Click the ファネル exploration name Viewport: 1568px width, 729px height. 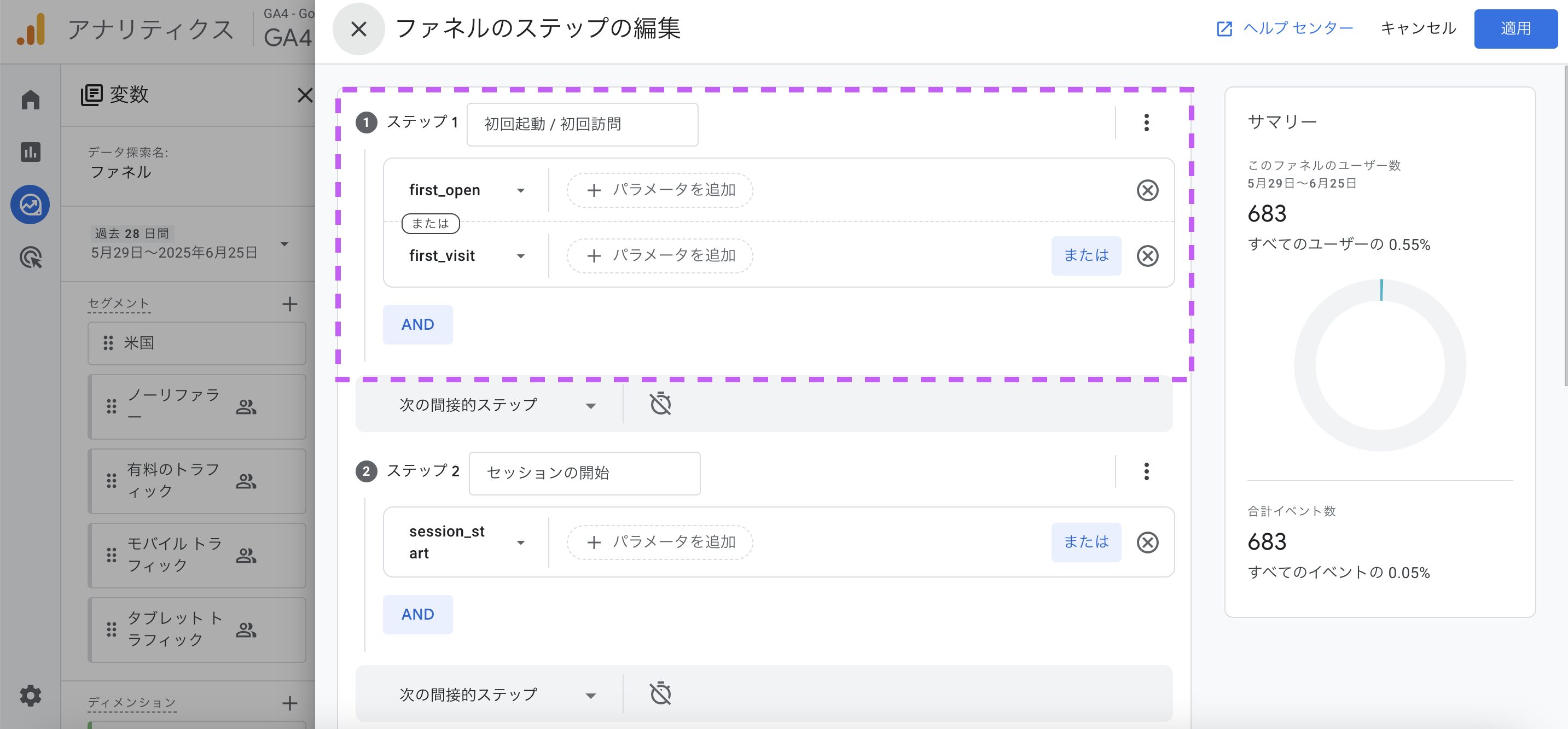click(x=120, y=172)
